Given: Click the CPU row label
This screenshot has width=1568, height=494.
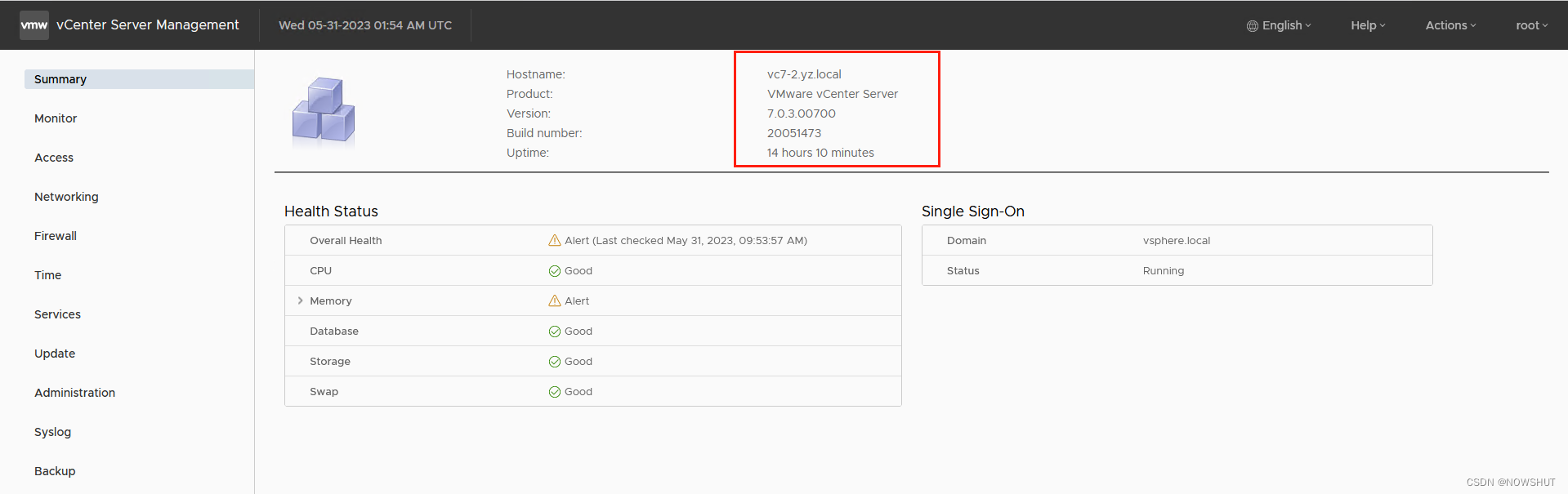Looking at the screenshot, I should (320, 270).
